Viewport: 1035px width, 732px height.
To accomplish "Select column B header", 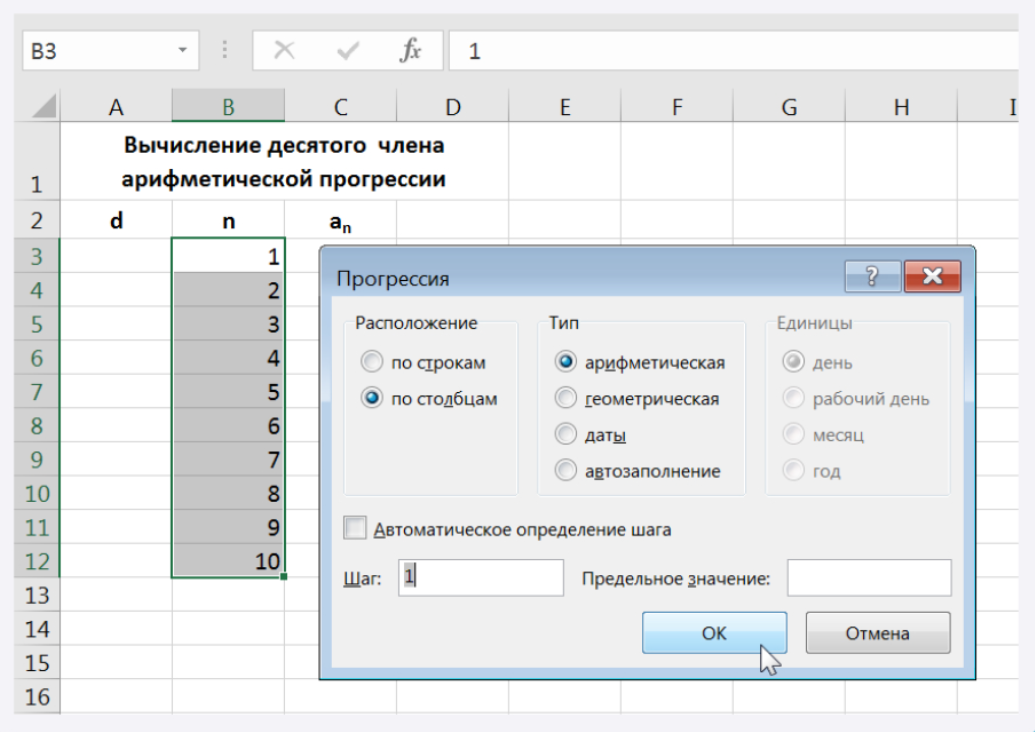I will click(x=228, y=107).
